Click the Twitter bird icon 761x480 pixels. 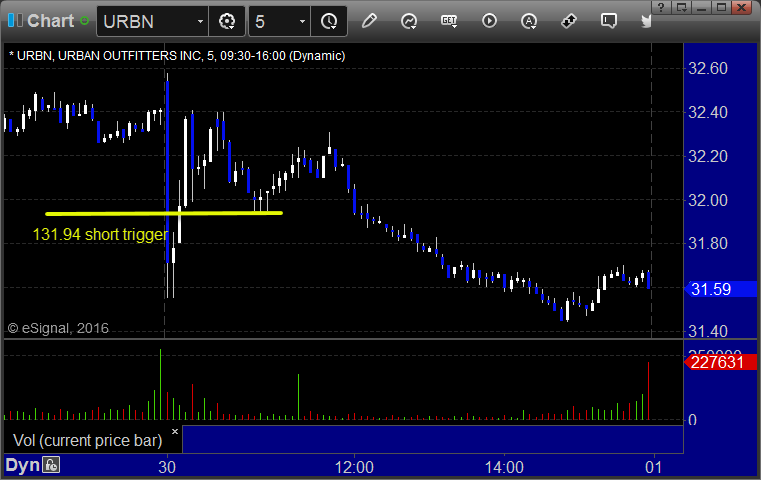[x=645, y=21]
